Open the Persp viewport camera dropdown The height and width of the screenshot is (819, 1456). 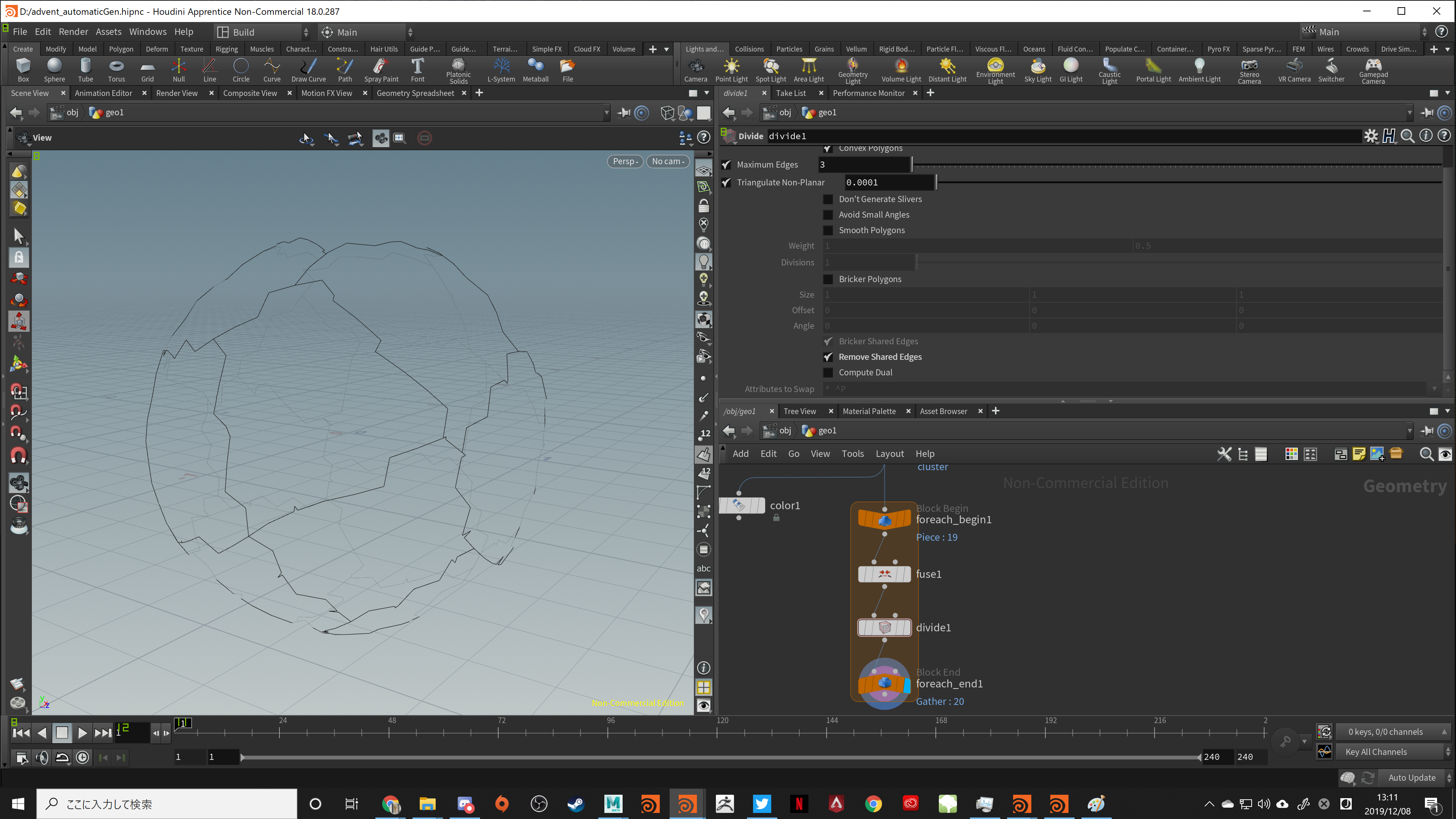click(x=624, y=161)
